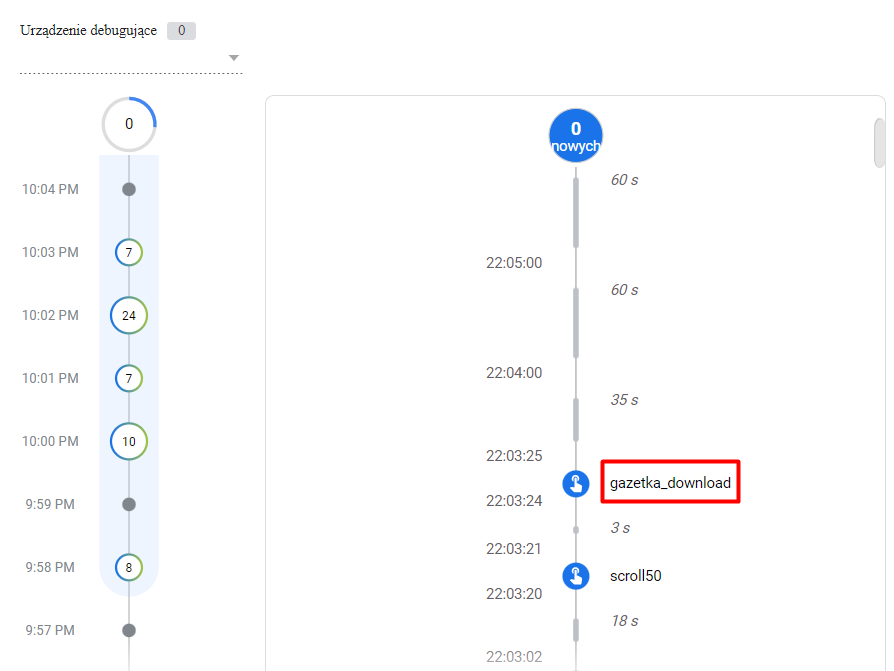The height and width of the screenshot is (671, 894).
Task: Open the 10:02 PM bubble with 24 events
Action: click(129, 315)
